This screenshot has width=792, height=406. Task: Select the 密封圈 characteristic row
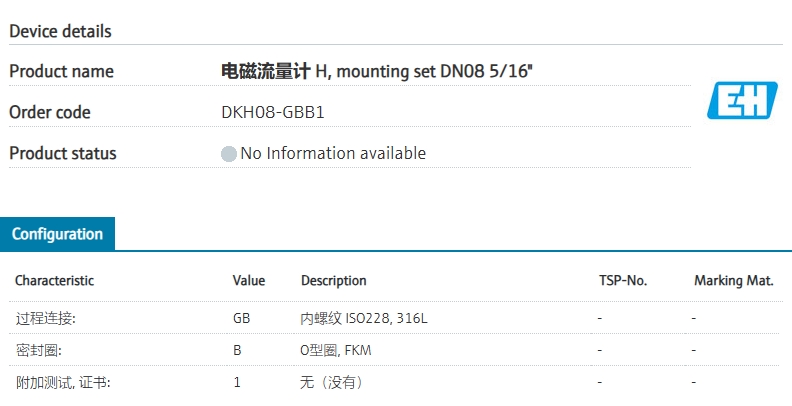click(x=396, y=350)
